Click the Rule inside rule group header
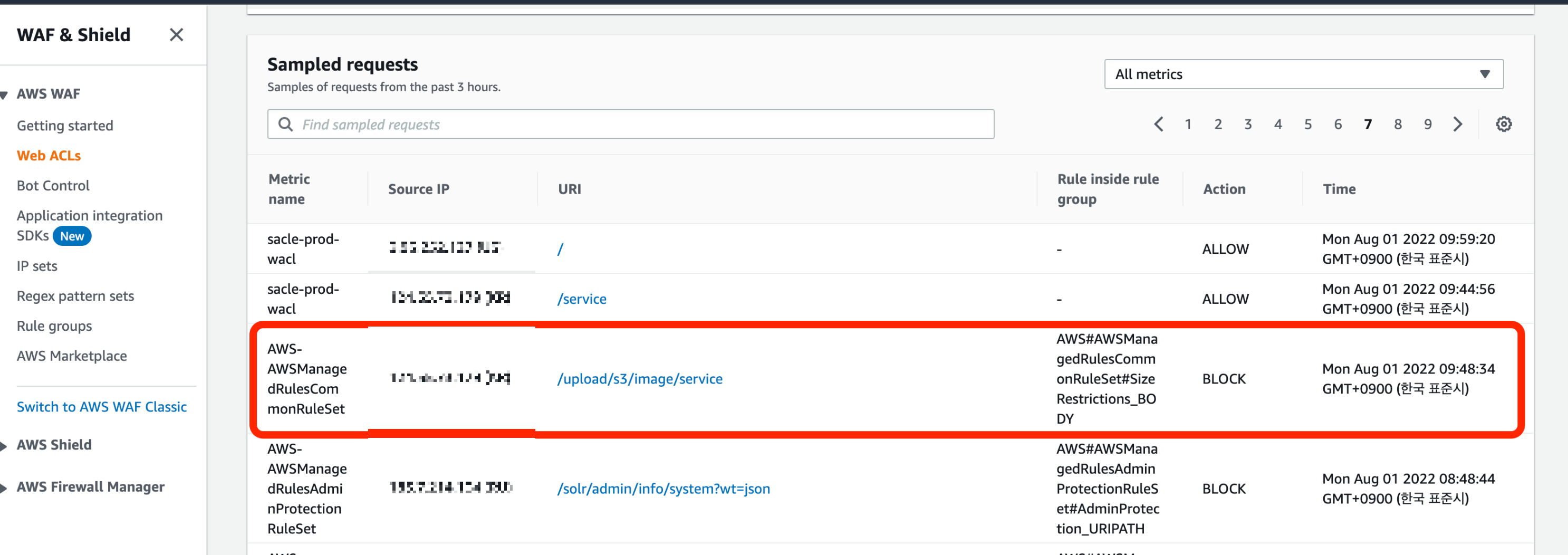1568x555 pixels. point(1108,189)
